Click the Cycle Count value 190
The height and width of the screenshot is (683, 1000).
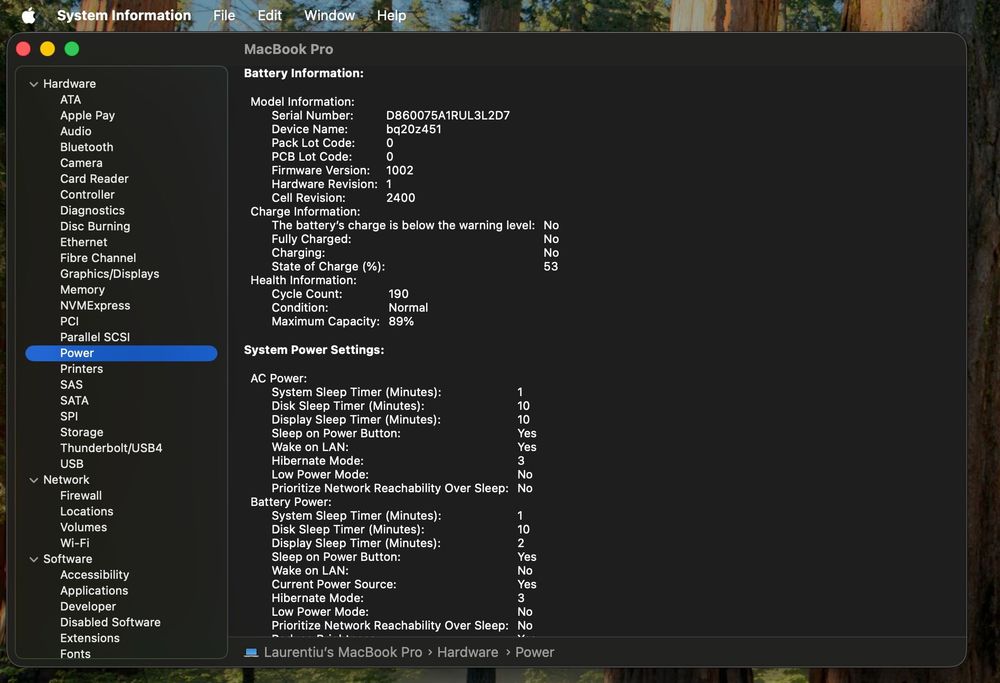tap(399, 294)
